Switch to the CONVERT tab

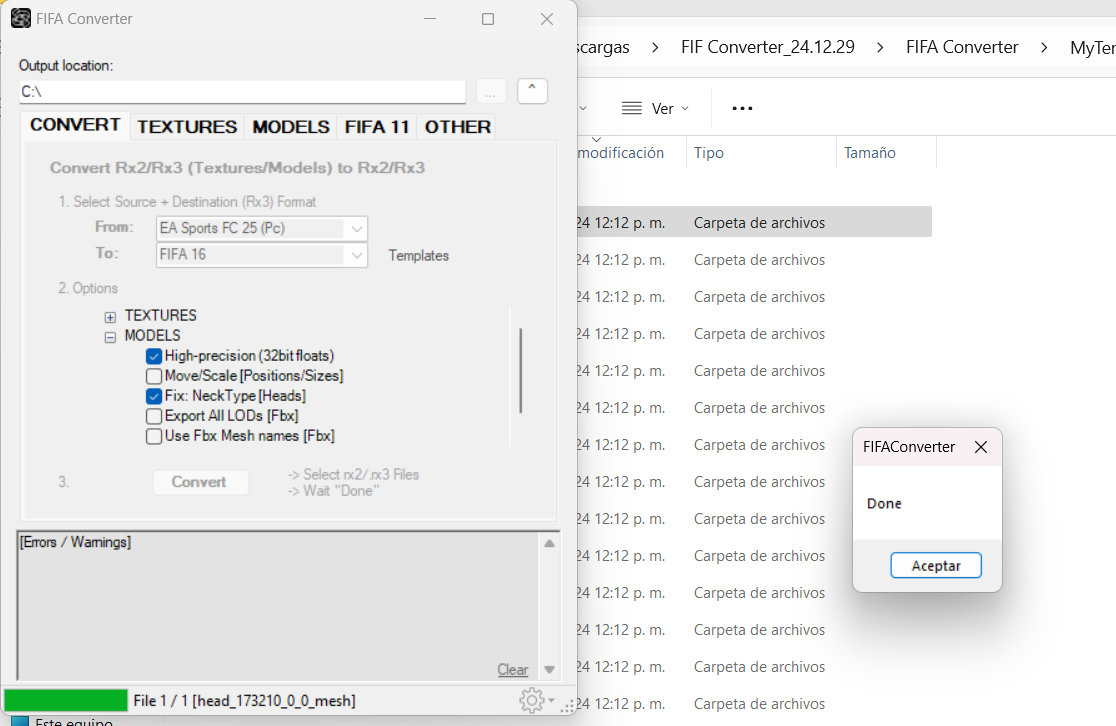pyautogui.click(x=75, y=125)
